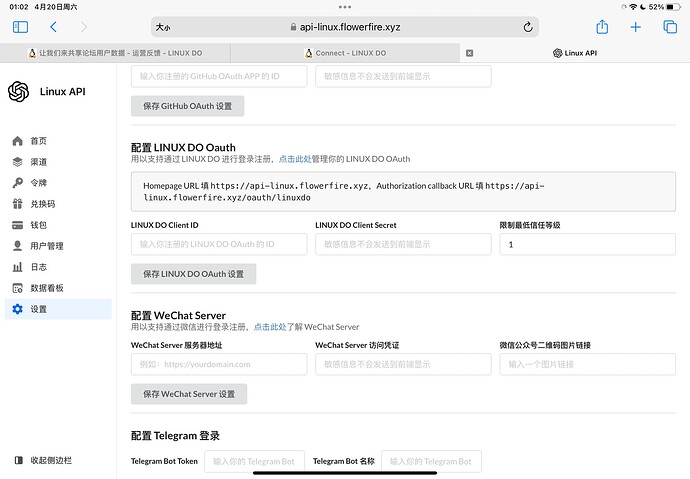This screenshot has width=690, height=479.
Task: Collapse sidebar via 收起侧边栏 icon
Action: (18, 460)
